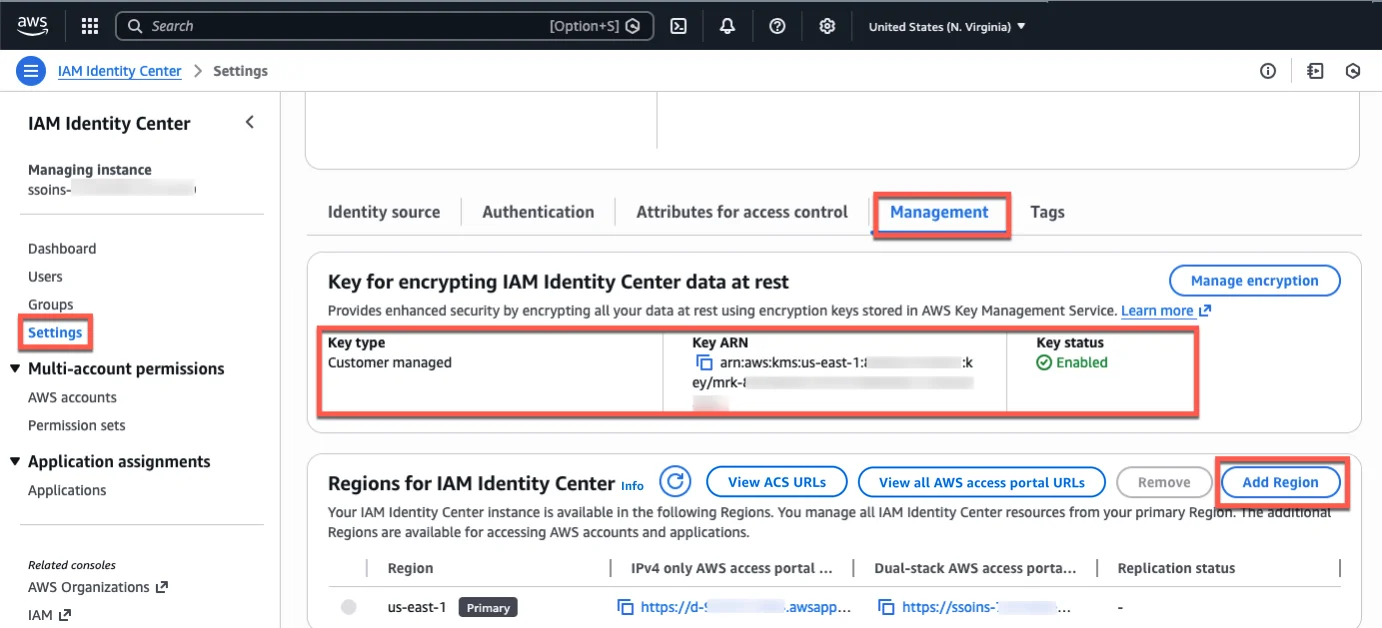The height and width of the screenshot is (628, 1382).
Task: Click the Add Region button
Action: click(1281, 481)
